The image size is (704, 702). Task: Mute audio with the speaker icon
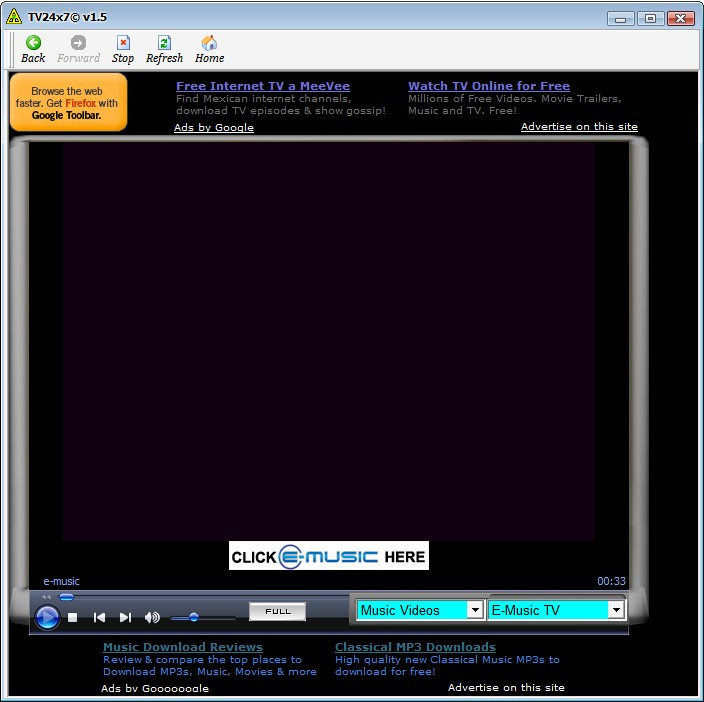coord(152,618)
